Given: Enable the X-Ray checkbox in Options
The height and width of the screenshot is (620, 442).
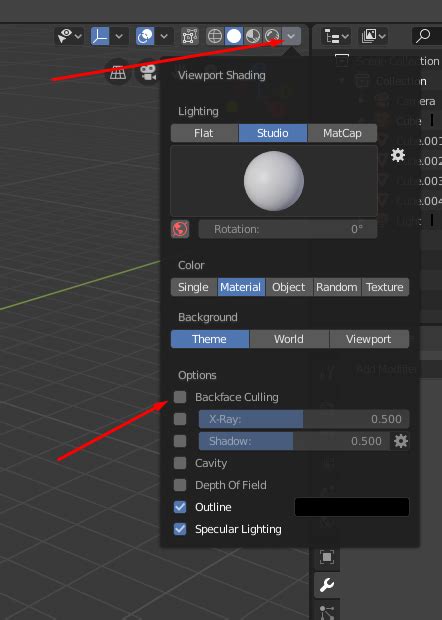Looking at the screenshot, I should 180,419.
